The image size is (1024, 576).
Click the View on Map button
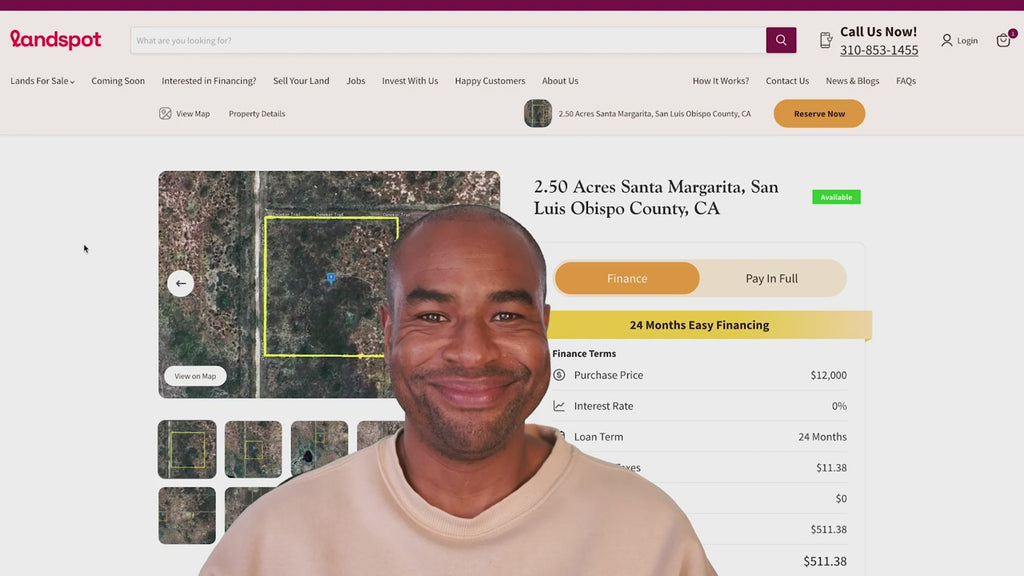click(195, 376)
